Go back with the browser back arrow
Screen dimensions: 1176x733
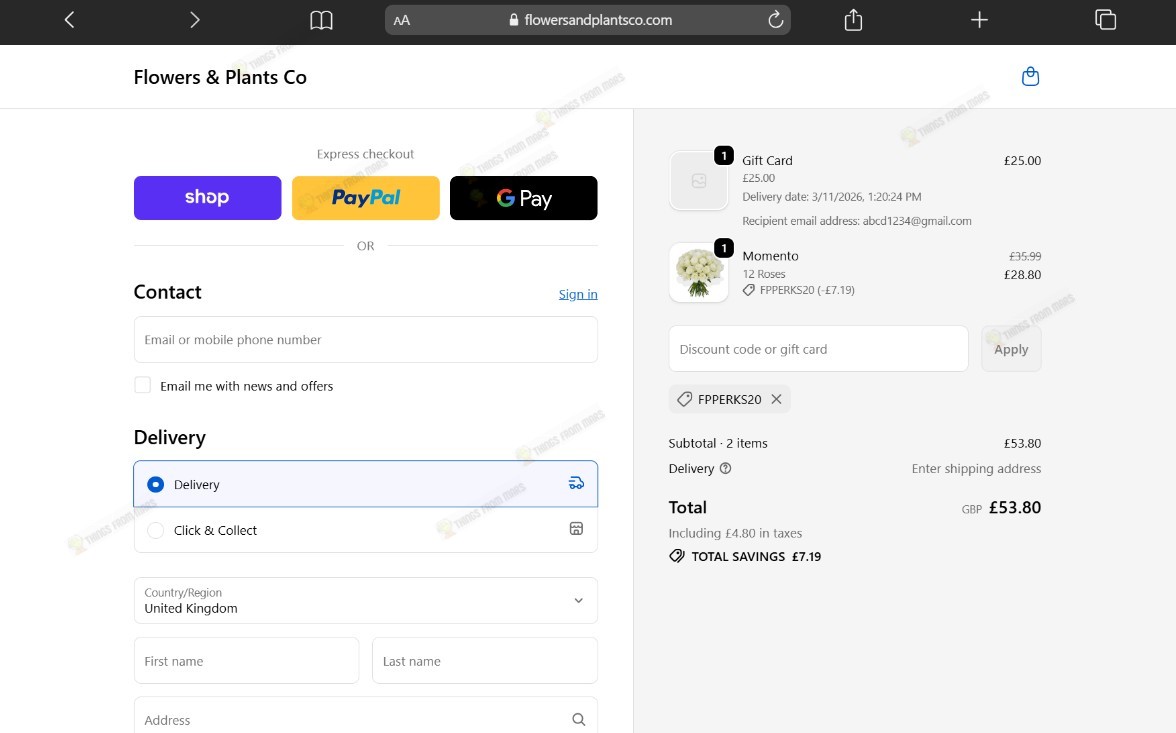pyautogui.click(x=70, y=20)
